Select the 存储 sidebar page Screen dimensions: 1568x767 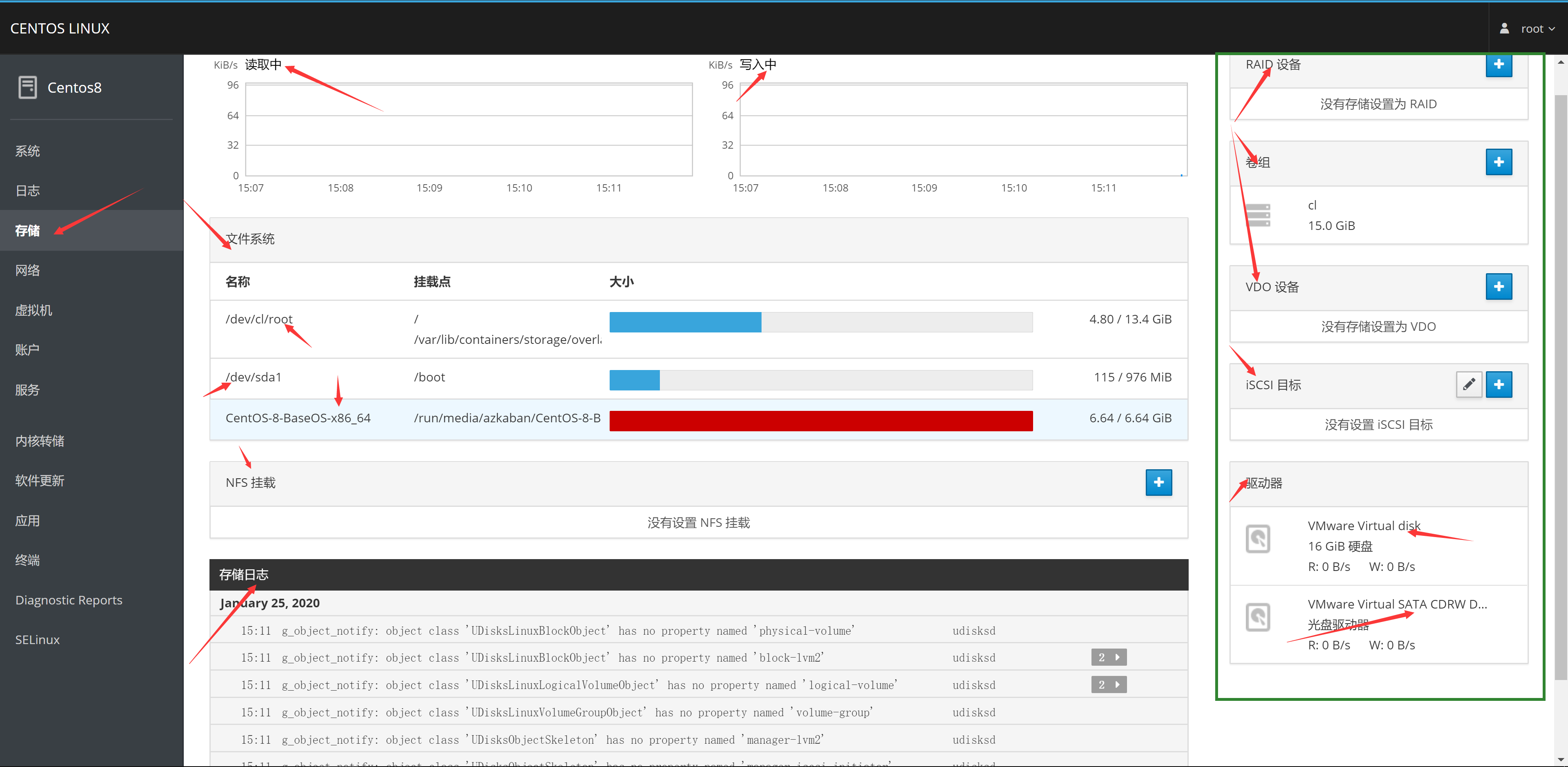pyautogui.click(x=91, y=231)
